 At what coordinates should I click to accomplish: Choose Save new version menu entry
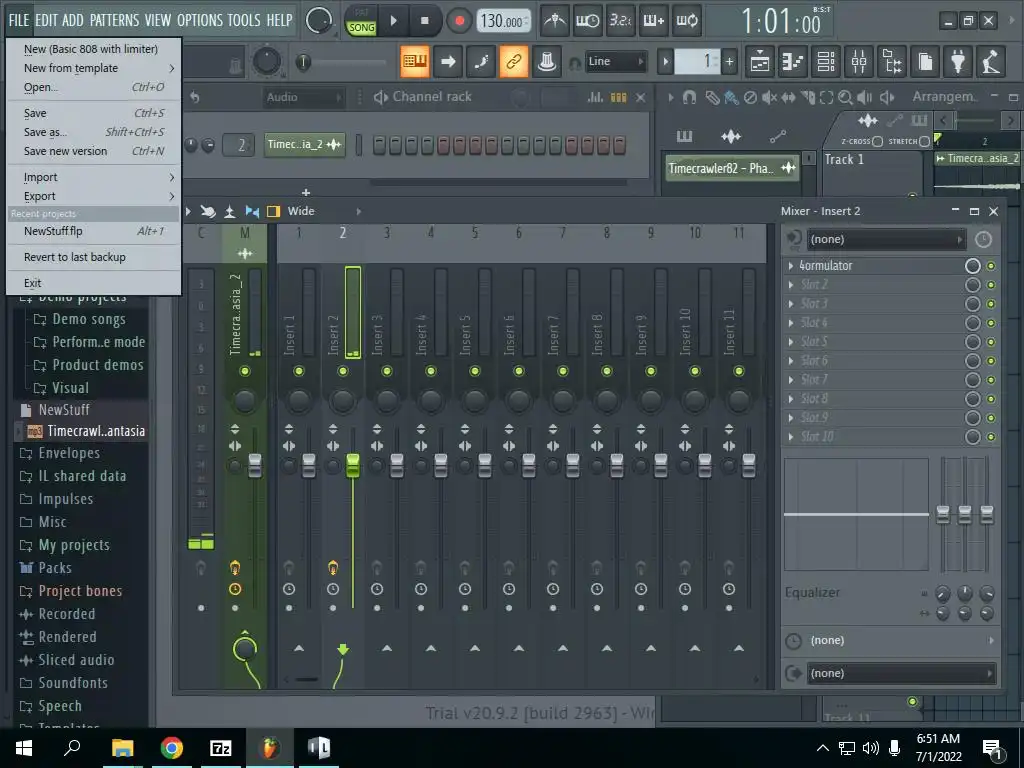[x=93, y=151]
